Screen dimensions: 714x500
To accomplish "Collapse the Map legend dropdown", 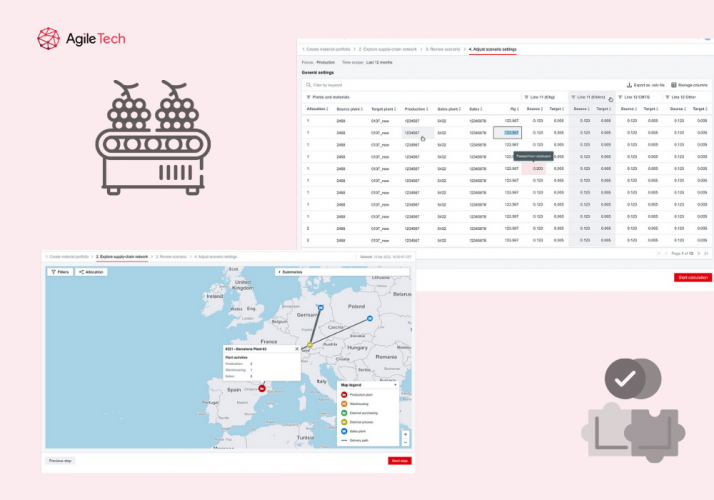I will (396, 385).
